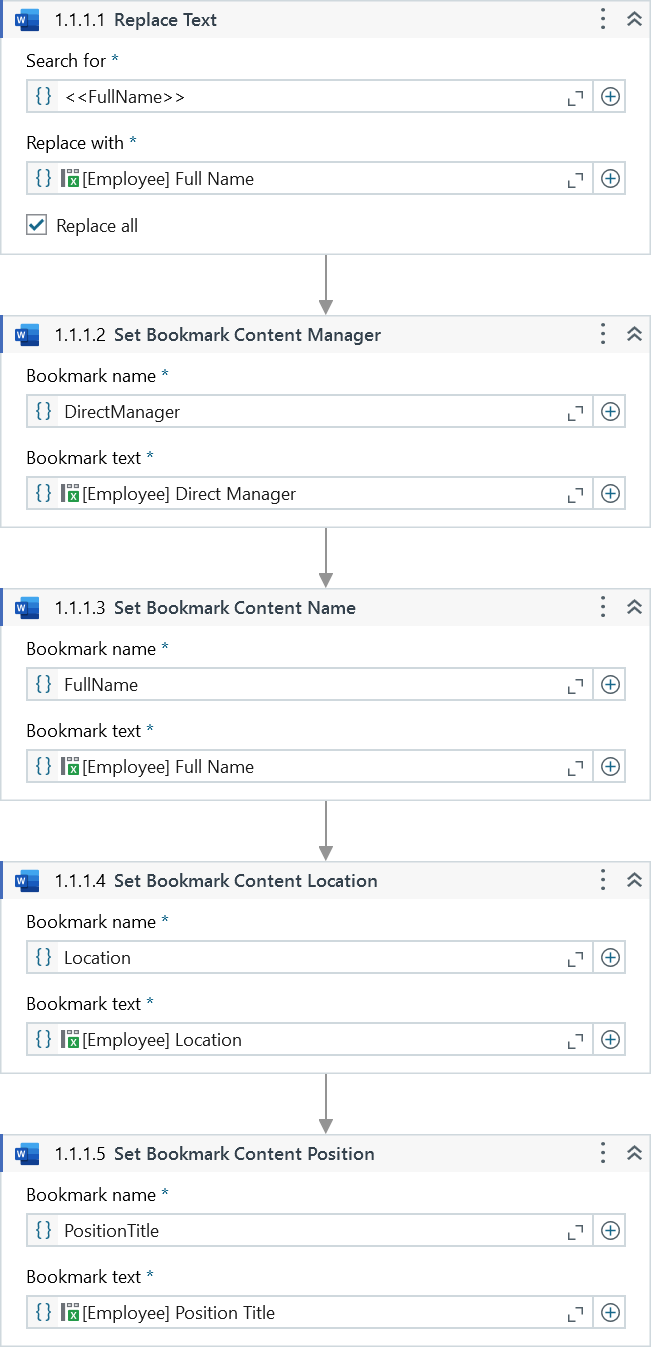Uncheck the Replace all checkbox

37,226
